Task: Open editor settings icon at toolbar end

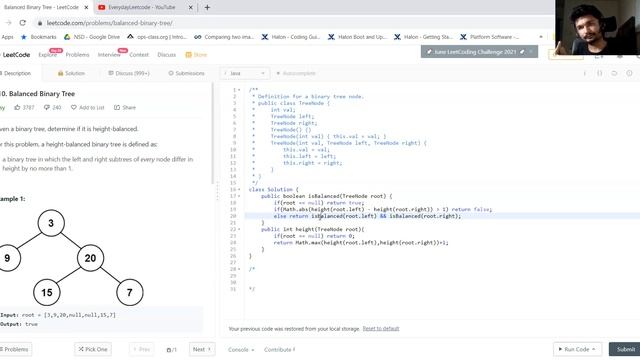Action: click(629, 73)
